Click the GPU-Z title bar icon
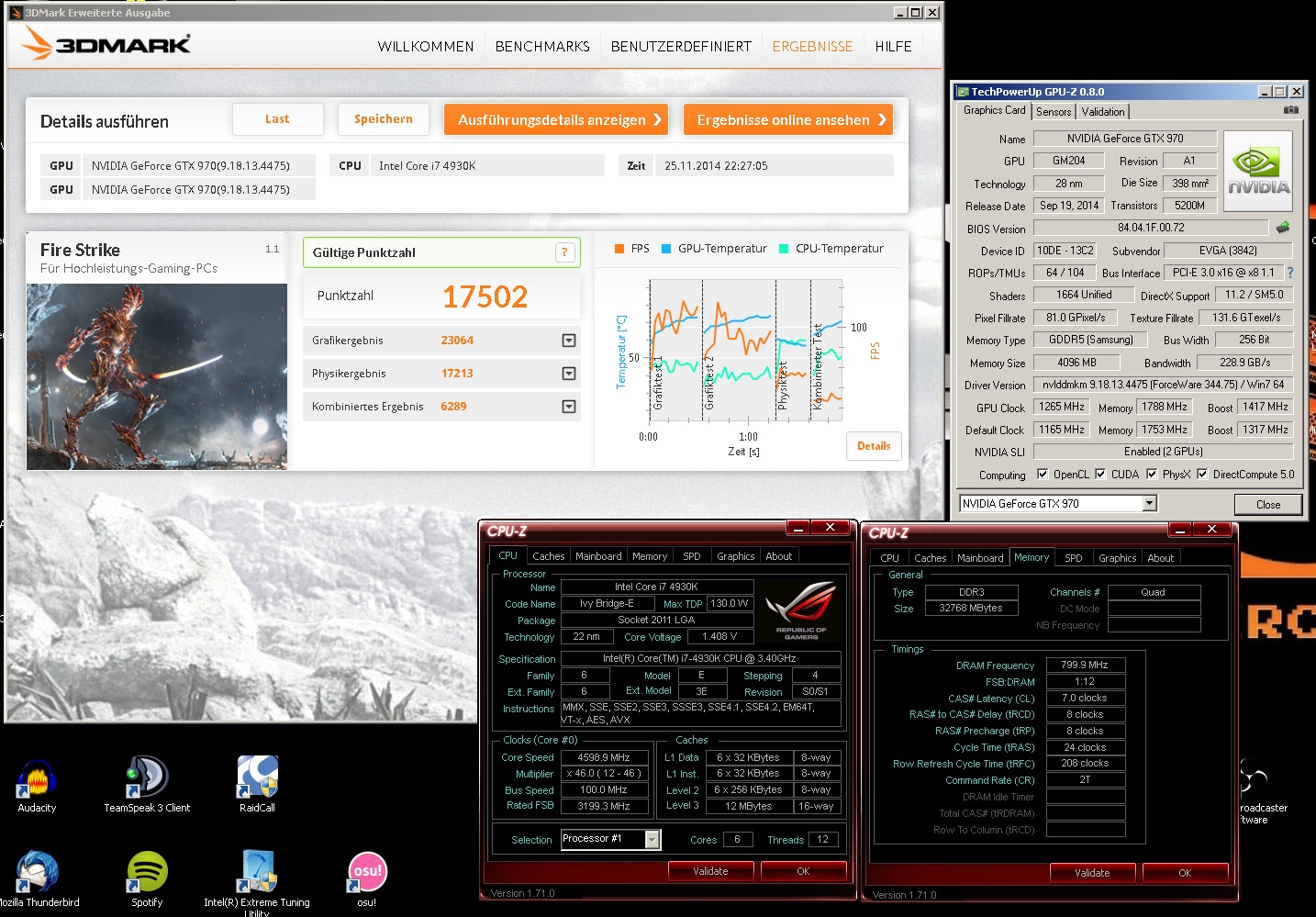The height and width of the screenshot is (917, 1316). 963,92
